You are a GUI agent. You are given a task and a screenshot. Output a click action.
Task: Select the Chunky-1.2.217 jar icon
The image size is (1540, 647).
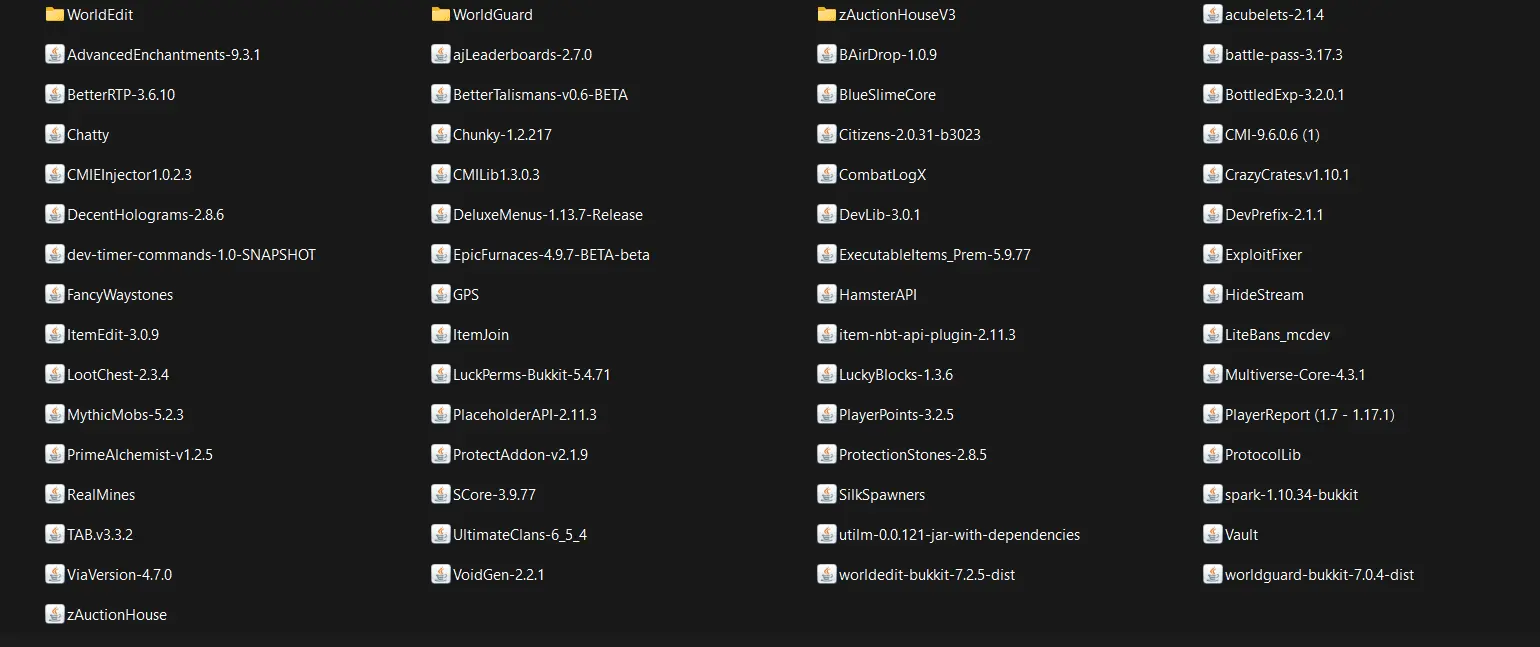click(441, 134)
